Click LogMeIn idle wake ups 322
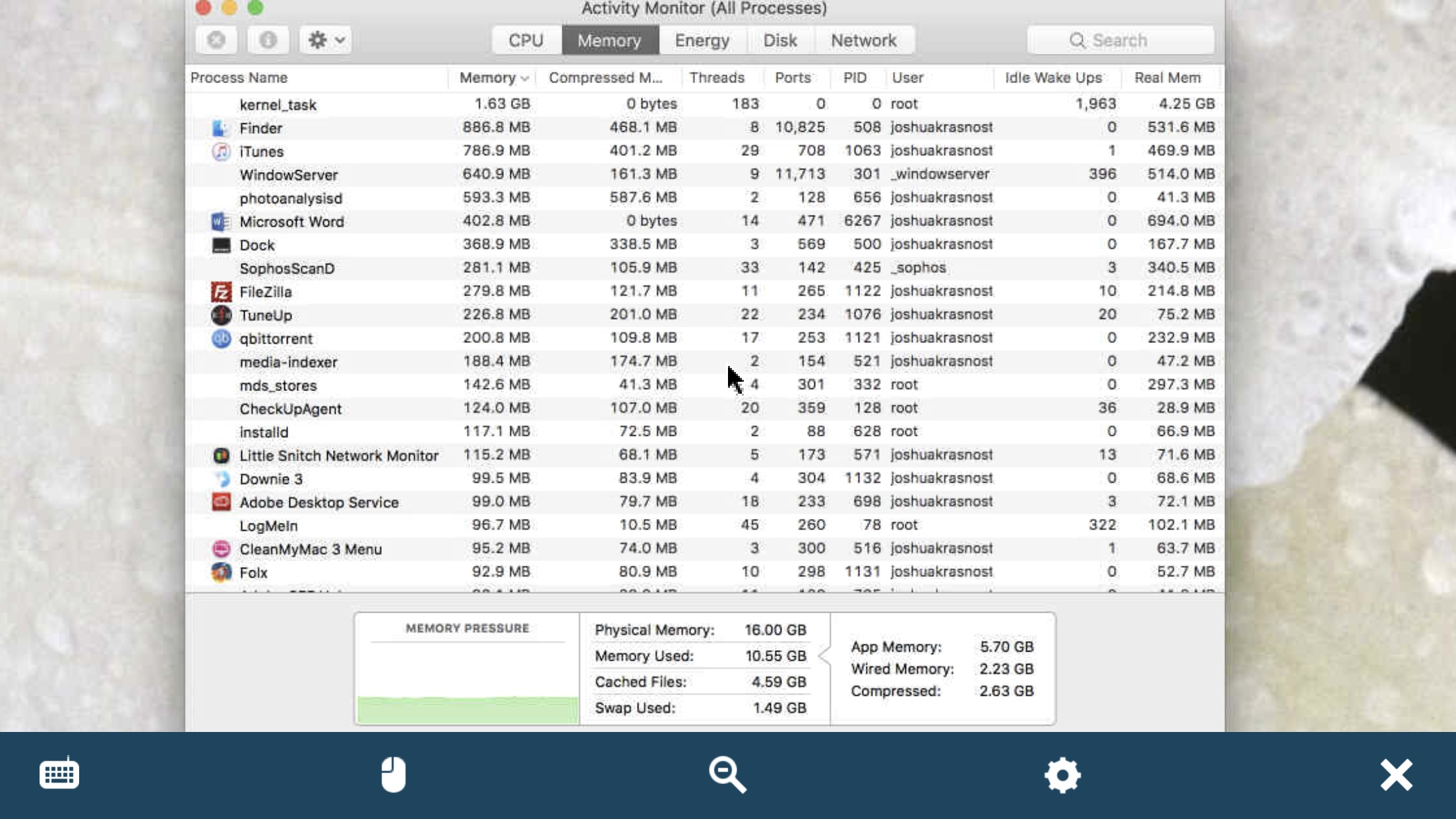The height and width of the screenshot is (819, 1456). [1103, 525]
